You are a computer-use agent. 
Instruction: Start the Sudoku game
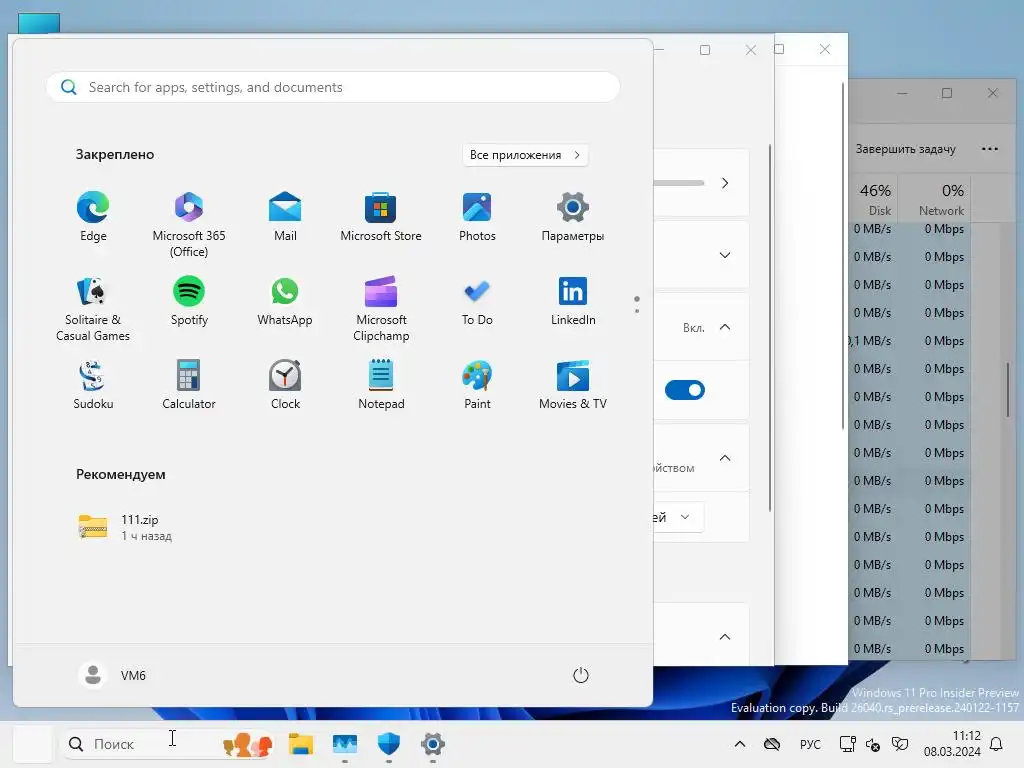click(x=93, y=385)
